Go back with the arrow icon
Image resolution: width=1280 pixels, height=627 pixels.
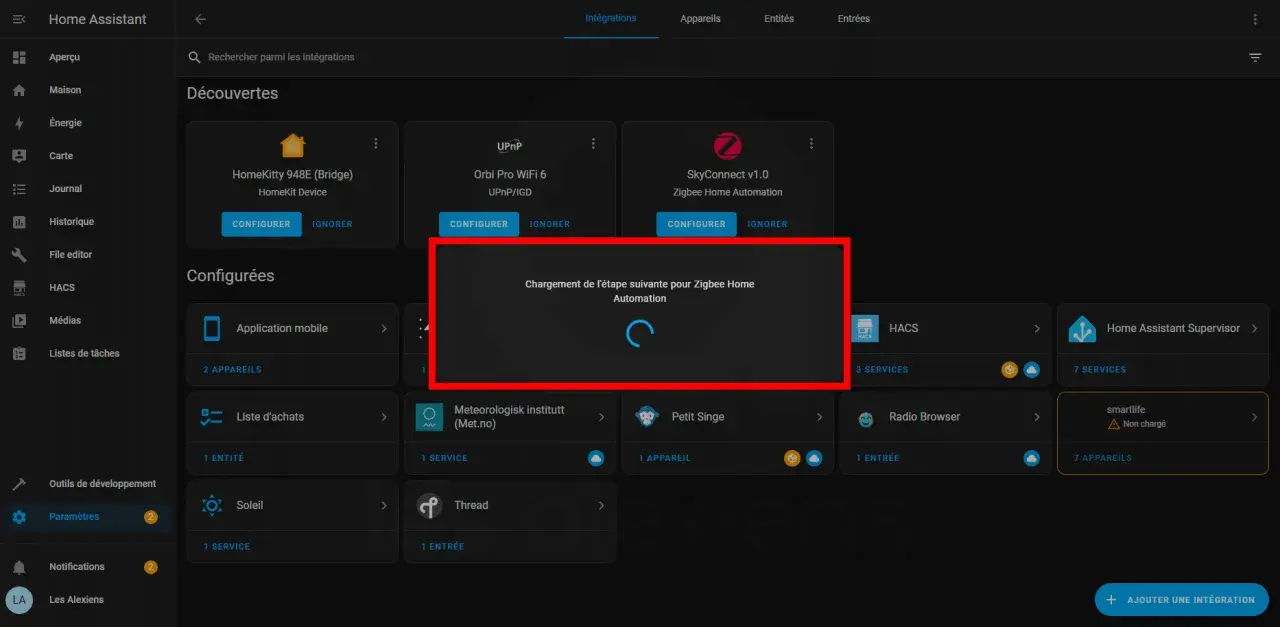click(200, 19)
